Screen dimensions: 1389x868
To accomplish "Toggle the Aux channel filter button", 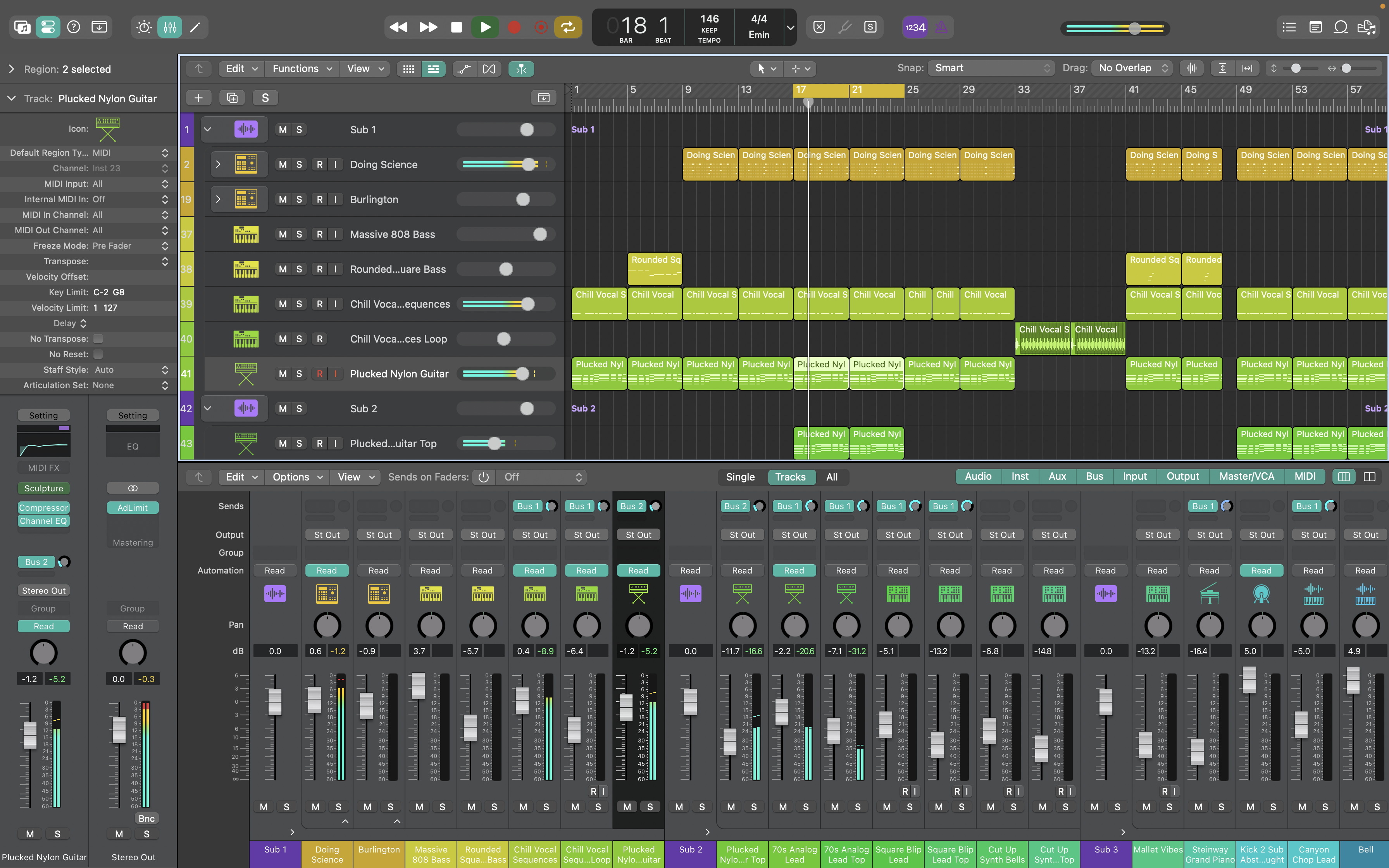I will [1057, 477].
